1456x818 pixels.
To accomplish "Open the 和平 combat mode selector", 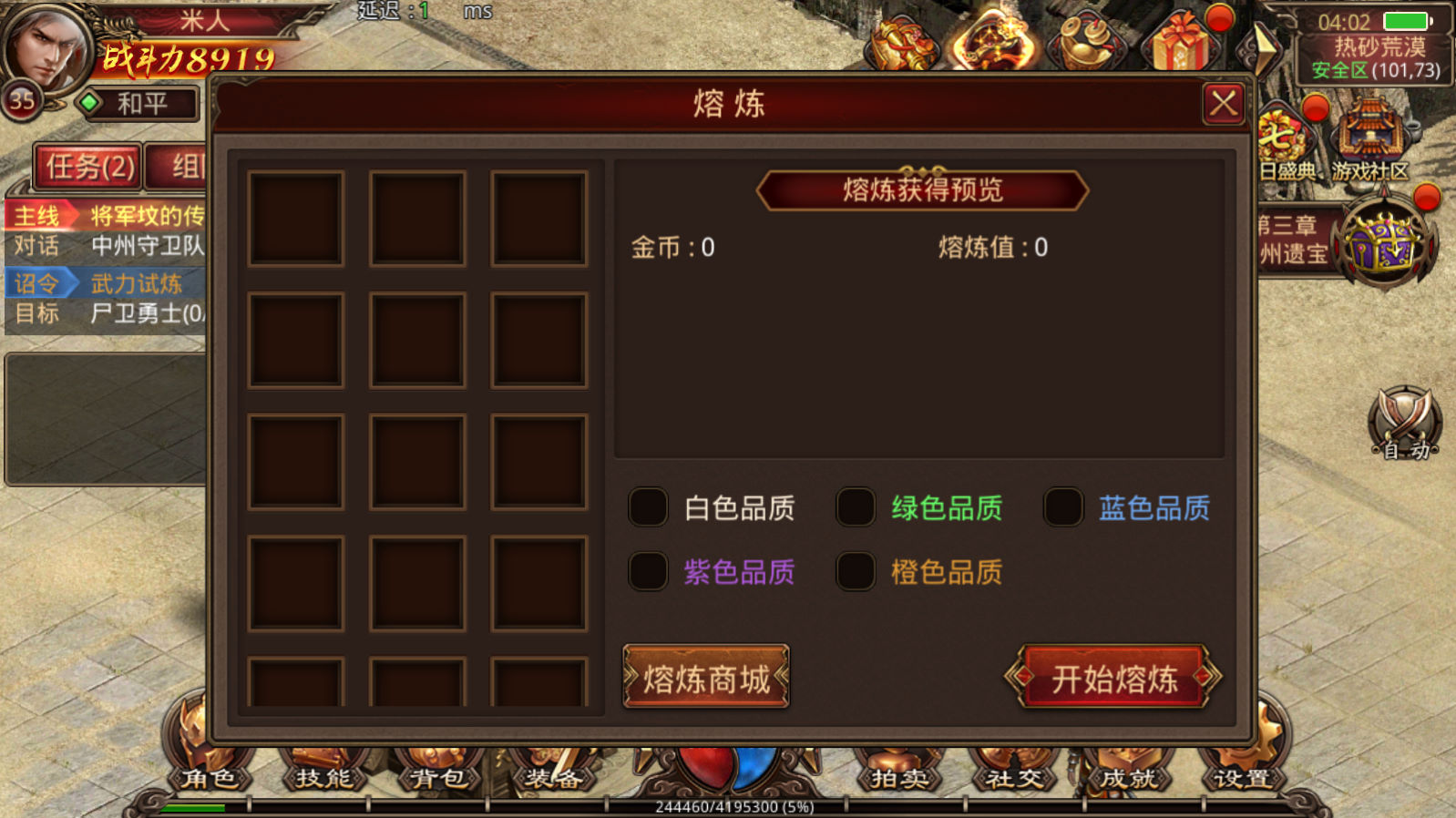I will tap(138, 103).
